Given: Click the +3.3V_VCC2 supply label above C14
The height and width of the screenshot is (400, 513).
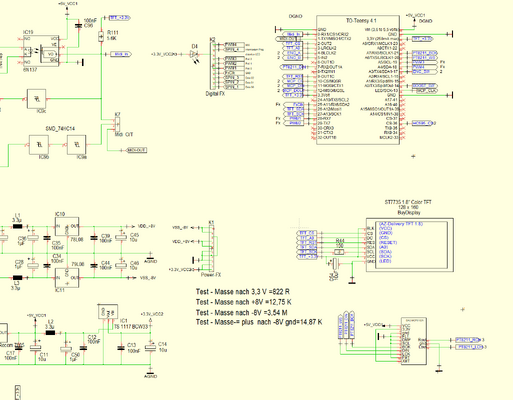Looking at the screenshot, I should (x=152, y=314).
